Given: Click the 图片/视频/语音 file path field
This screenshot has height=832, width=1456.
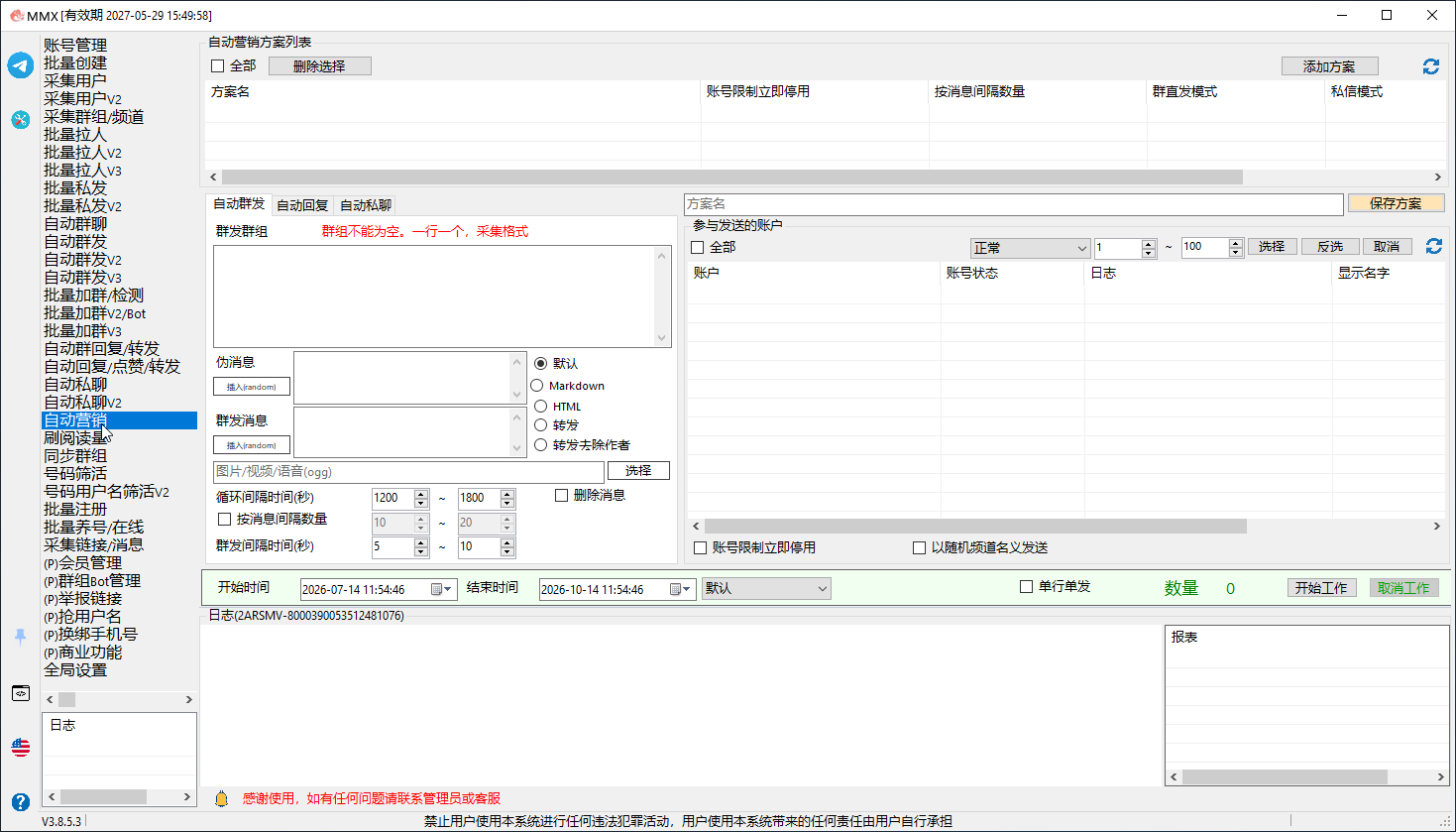Looking at the screenshot, I should tap(408, 471).
